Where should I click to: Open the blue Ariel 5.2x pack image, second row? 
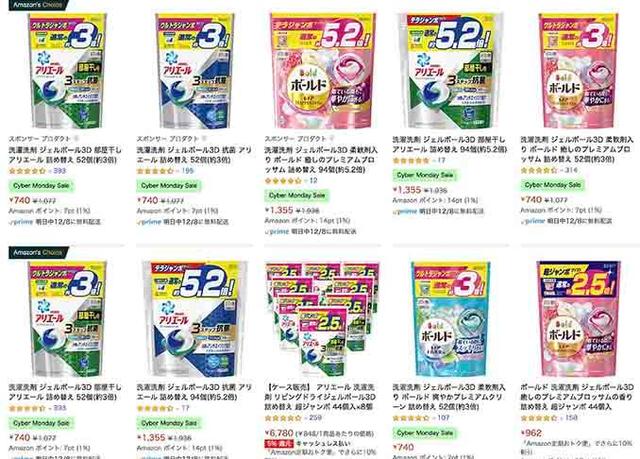195,319
